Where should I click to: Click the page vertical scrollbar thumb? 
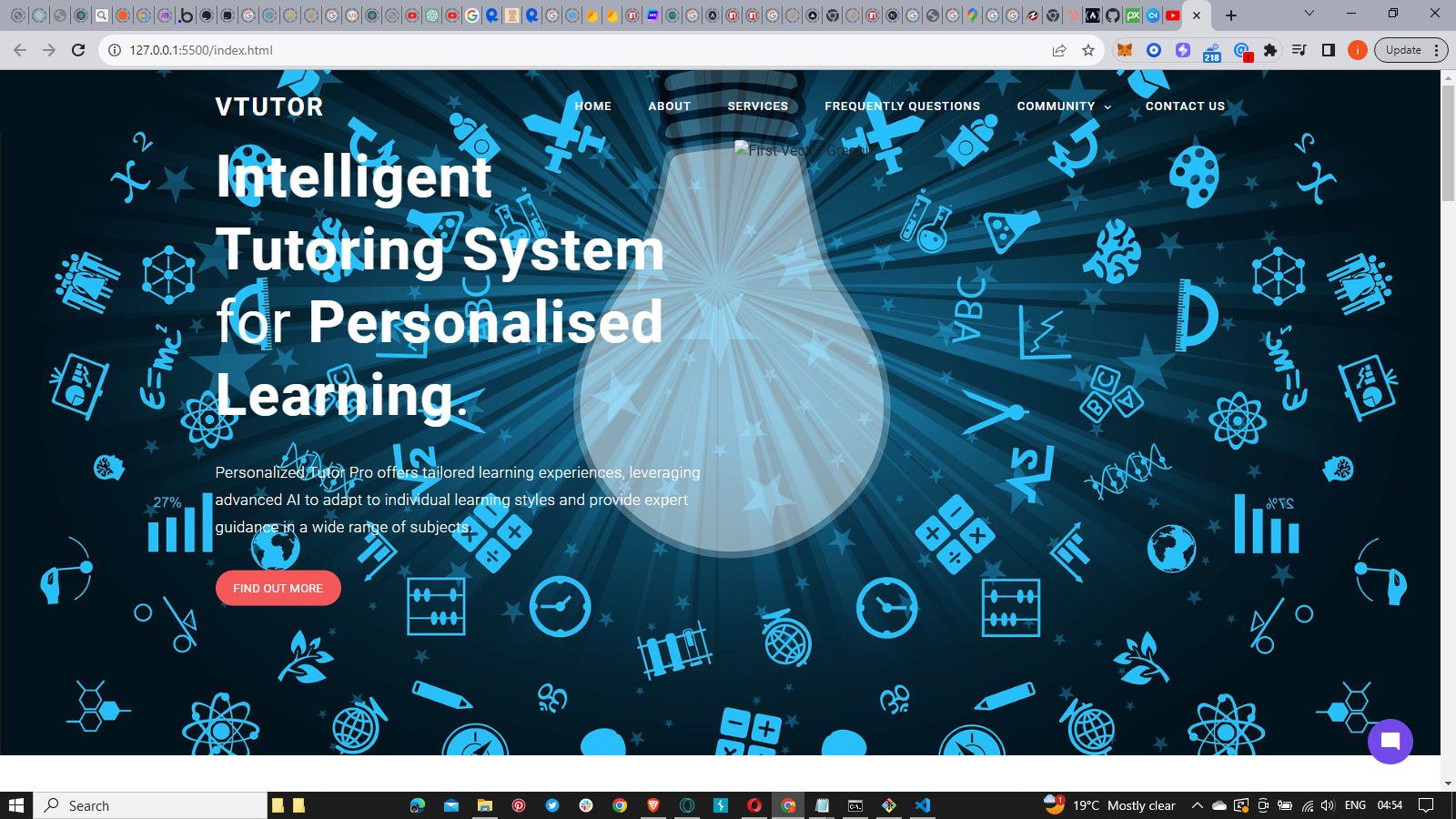click(x=1448, y=143)
